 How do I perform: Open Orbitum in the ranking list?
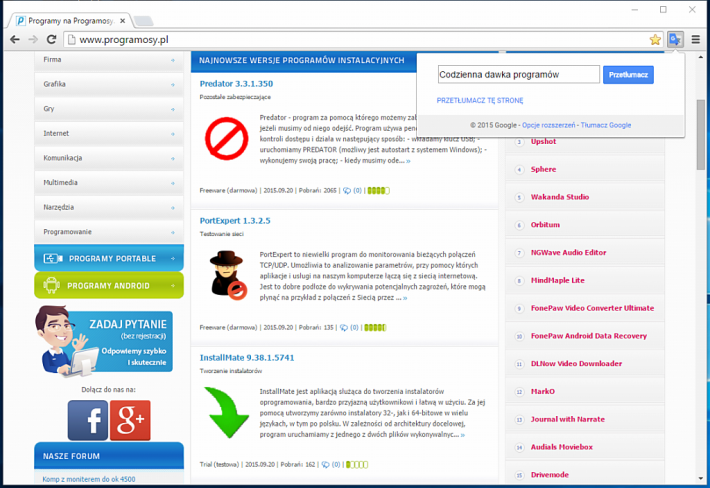tap(545, 225)
